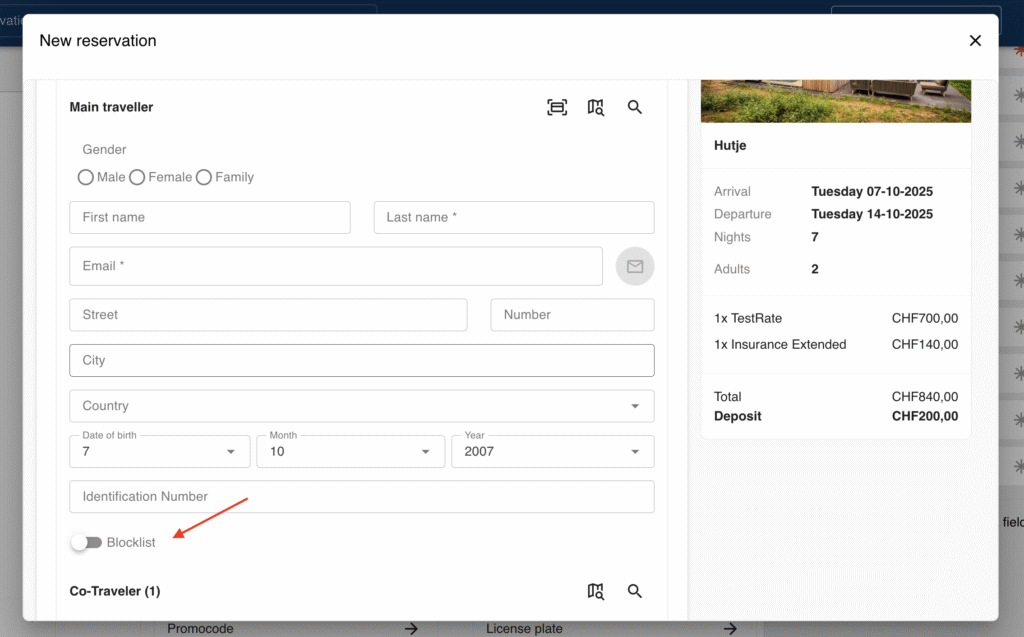Click the magnifier icon in Co-Traveler section
The height and width of the screenshot is (637, 1024).
coord(635,591)
